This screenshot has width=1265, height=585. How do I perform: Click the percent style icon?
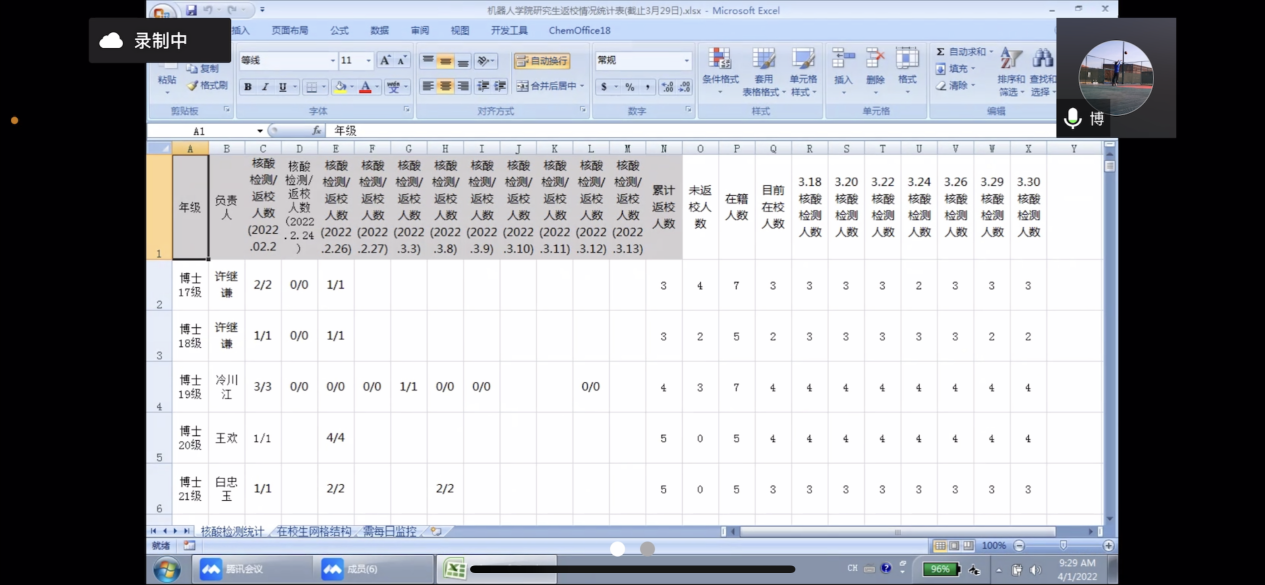pyautogui.click(x=630, y=87)
